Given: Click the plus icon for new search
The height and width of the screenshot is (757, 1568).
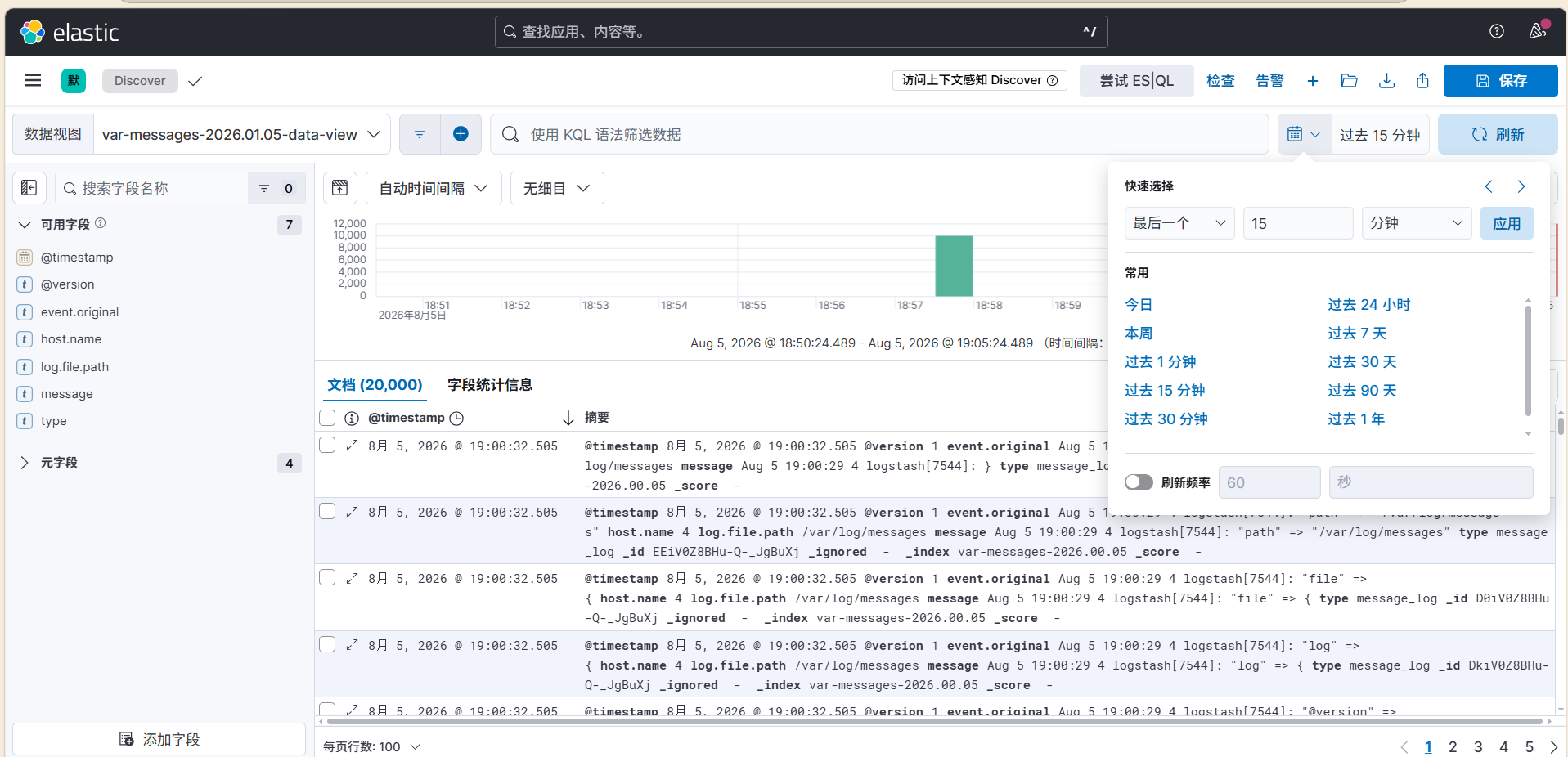Looking at the screenshot, I should [x=1312, y=81].
